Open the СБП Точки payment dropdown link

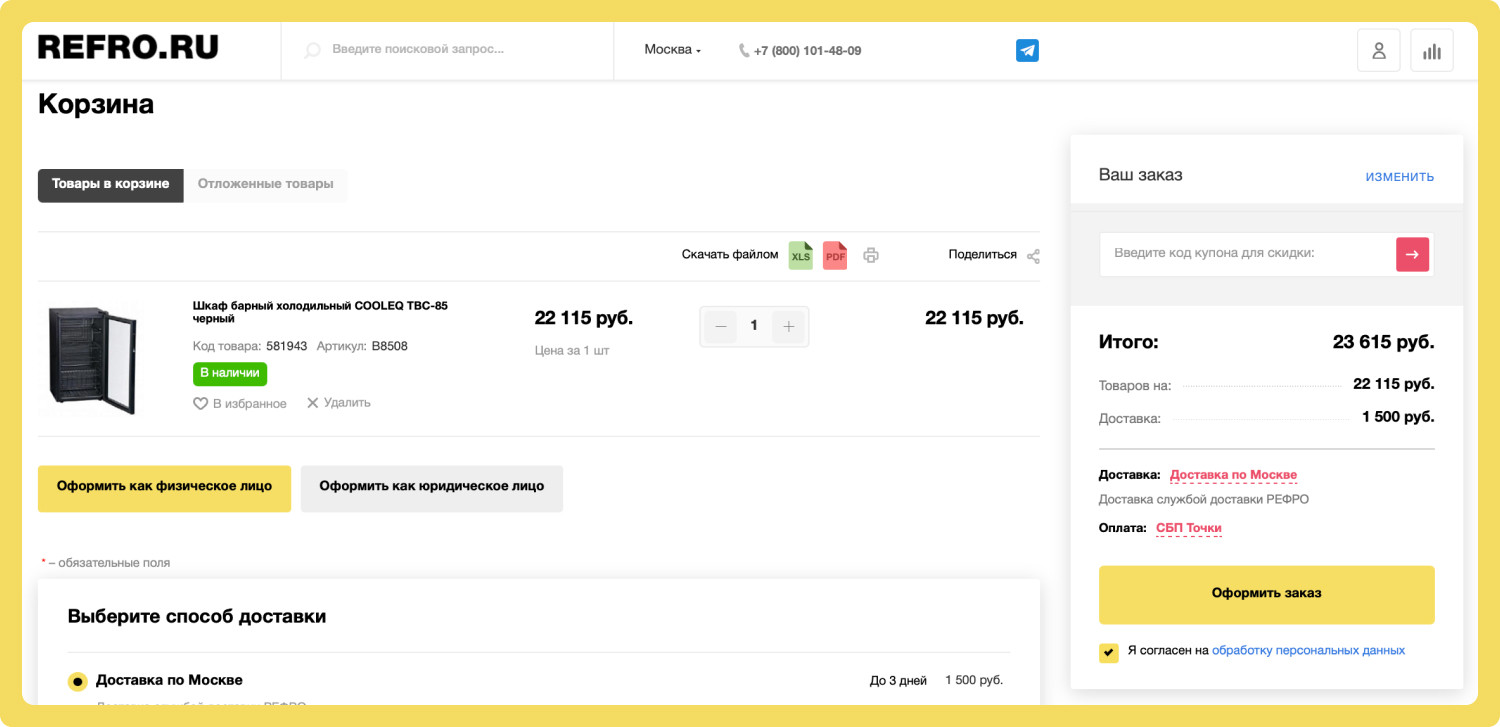[1189, 528]
